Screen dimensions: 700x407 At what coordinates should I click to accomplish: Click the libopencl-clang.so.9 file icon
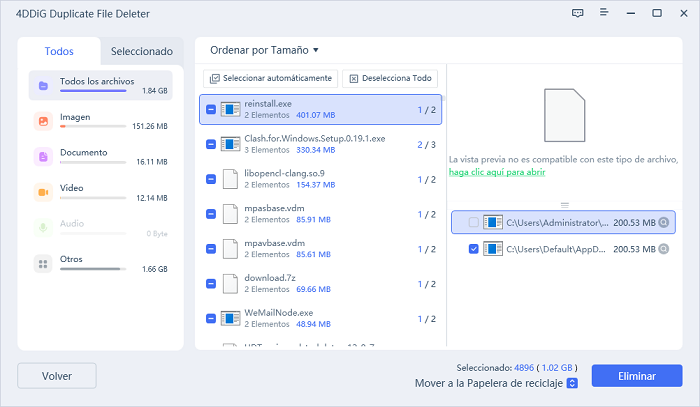point(230,179)
